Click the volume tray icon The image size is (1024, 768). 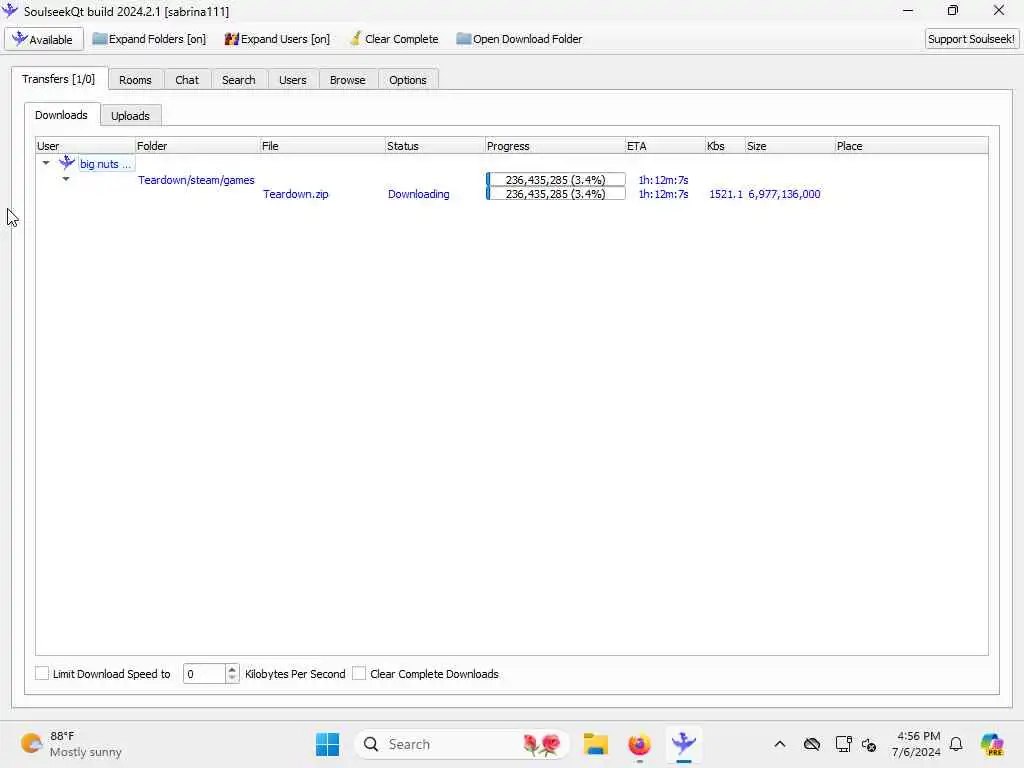coord(869,744)
